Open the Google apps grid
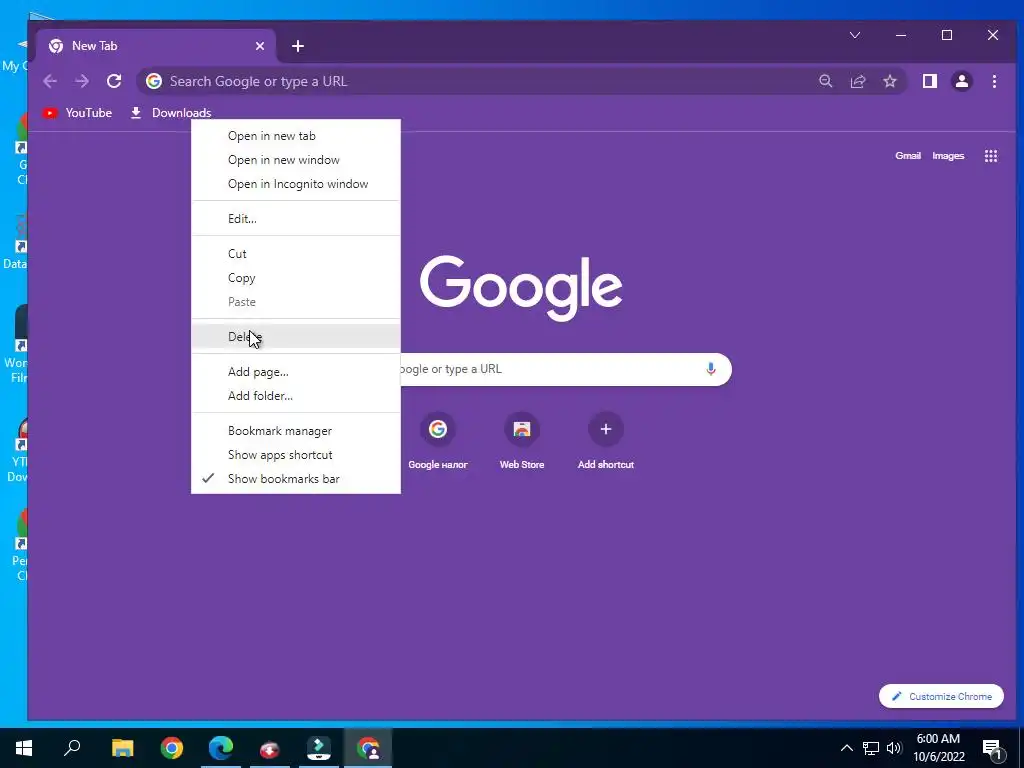The width and height of the screenshot is (1024, 768). click(991, 155)
